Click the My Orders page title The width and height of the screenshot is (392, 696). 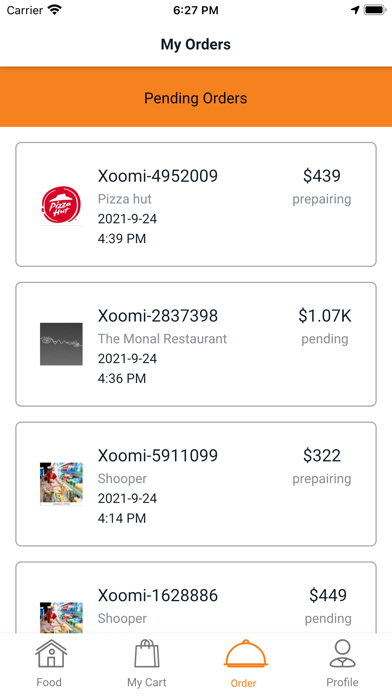tap(196, 44)
